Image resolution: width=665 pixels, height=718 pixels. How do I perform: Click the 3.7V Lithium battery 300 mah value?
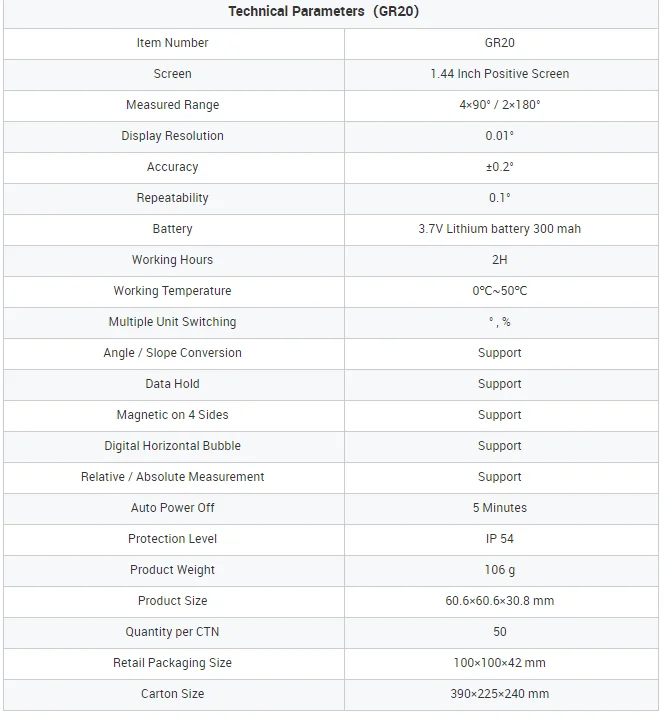[x=499, y=229]
